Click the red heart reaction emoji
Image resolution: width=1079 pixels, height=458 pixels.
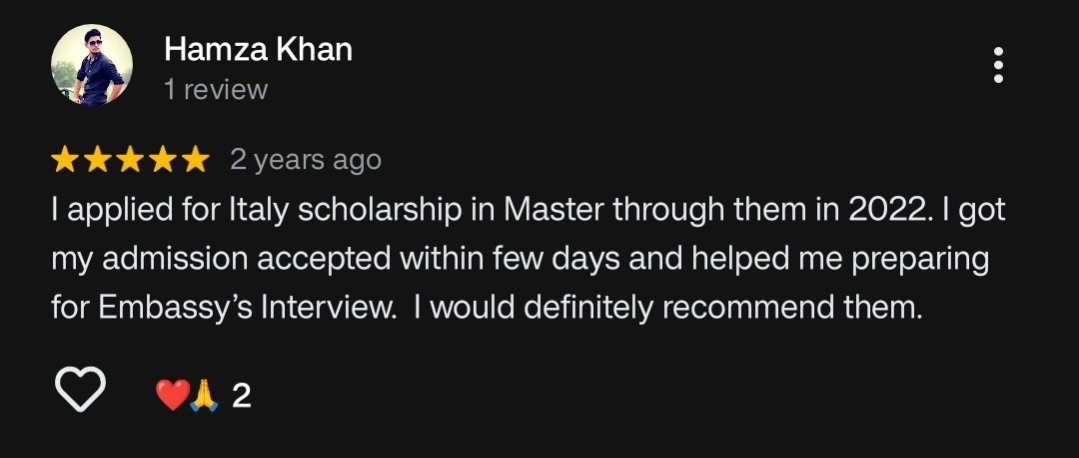click(172, 396)
